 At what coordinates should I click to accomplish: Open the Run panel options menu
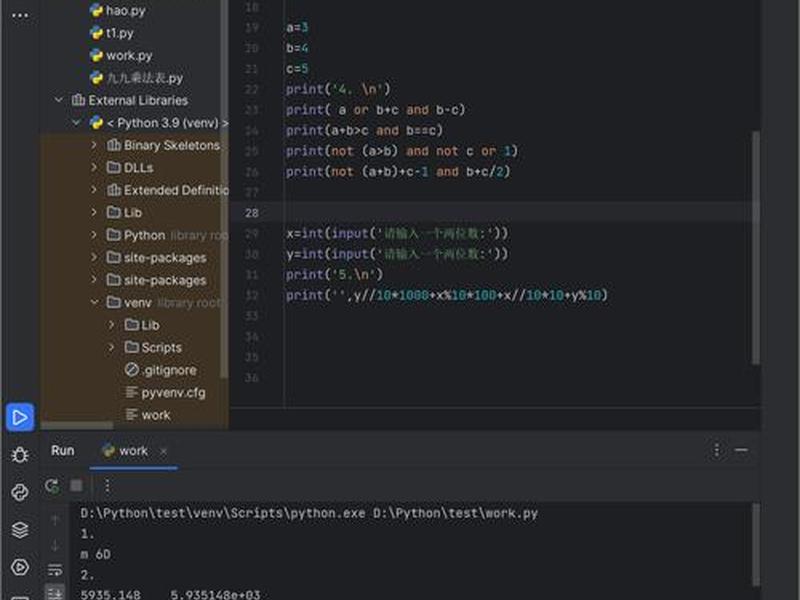point(717,450)
